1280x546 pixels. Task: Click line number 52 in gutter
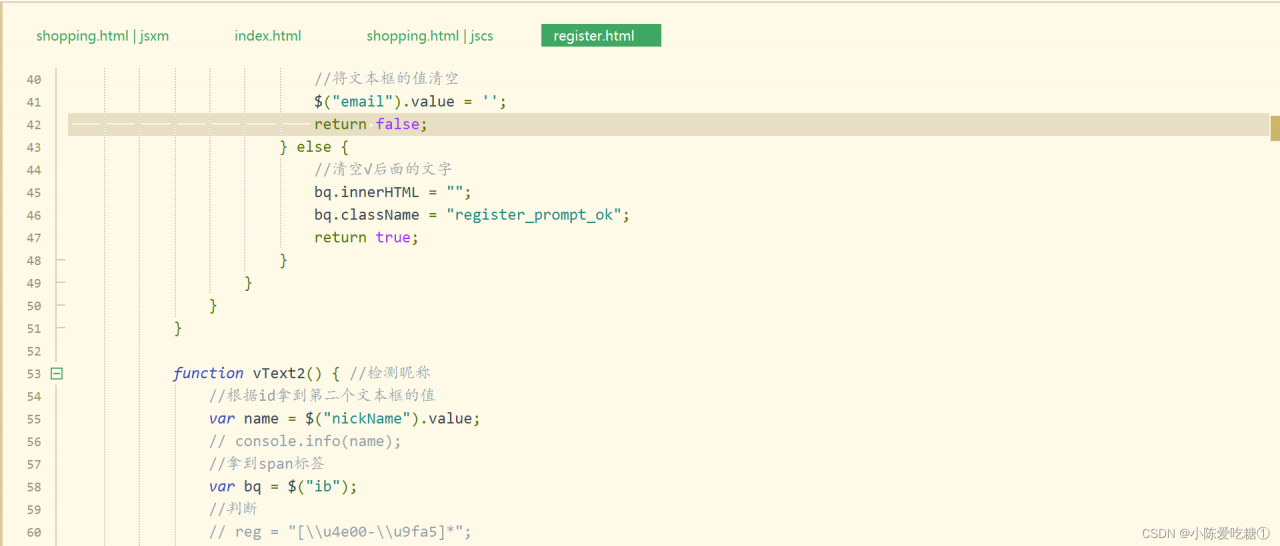(x=34, y=351)
